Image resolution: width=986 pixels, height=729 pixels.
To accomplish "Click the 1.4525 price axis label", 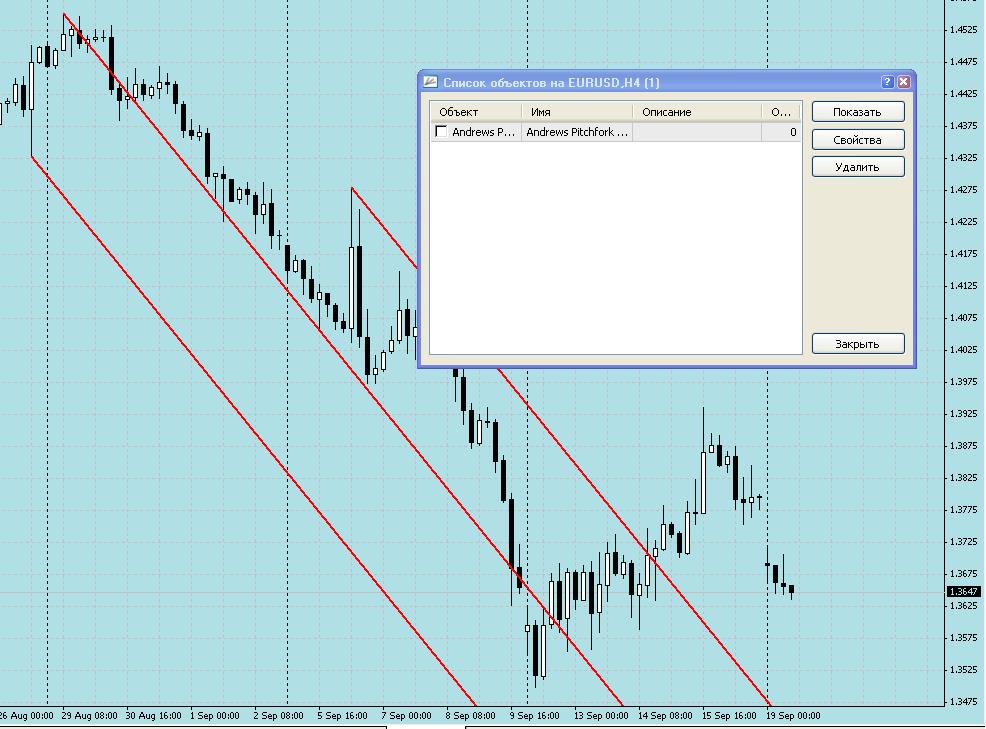I will coord(963,30).
